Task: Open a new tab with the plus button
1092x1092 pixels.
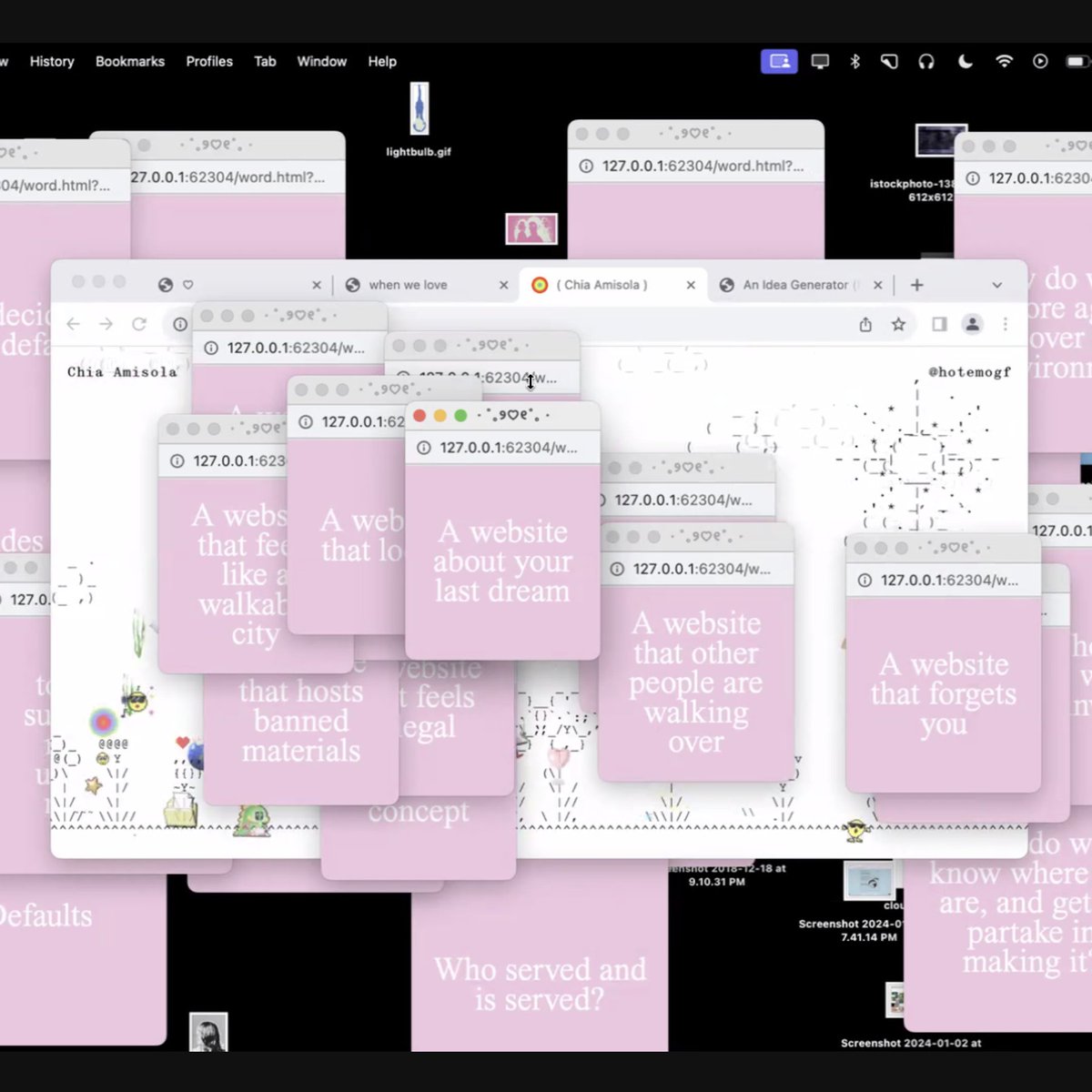Action: click(916, 284)
